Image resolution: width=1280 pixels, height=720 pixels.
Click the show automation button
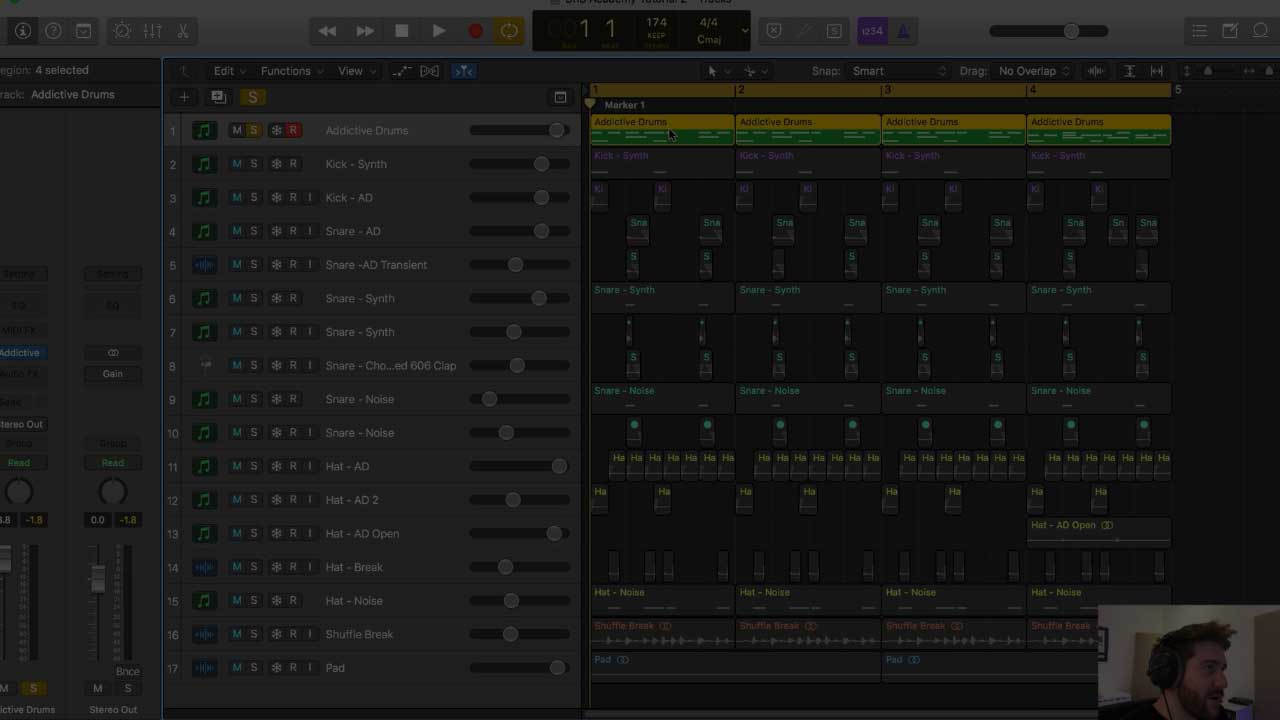(x=401, y=71)
